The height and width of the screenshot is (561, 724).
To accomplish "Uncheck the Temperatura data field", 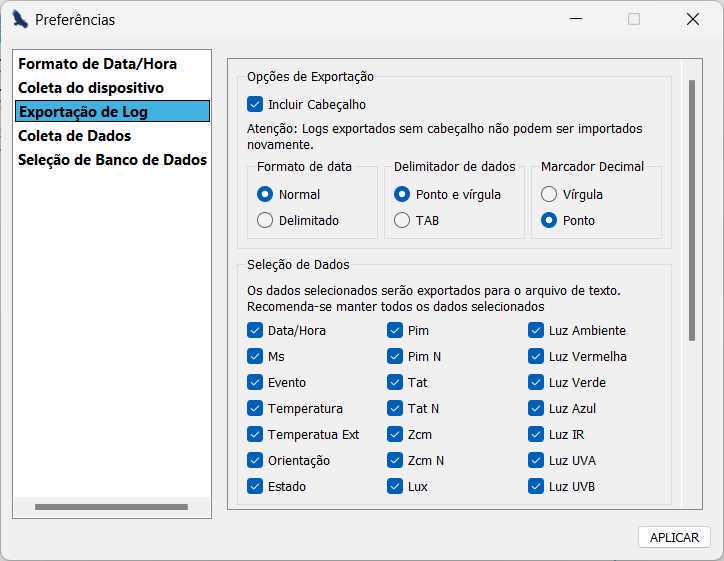I will point(255,408).
